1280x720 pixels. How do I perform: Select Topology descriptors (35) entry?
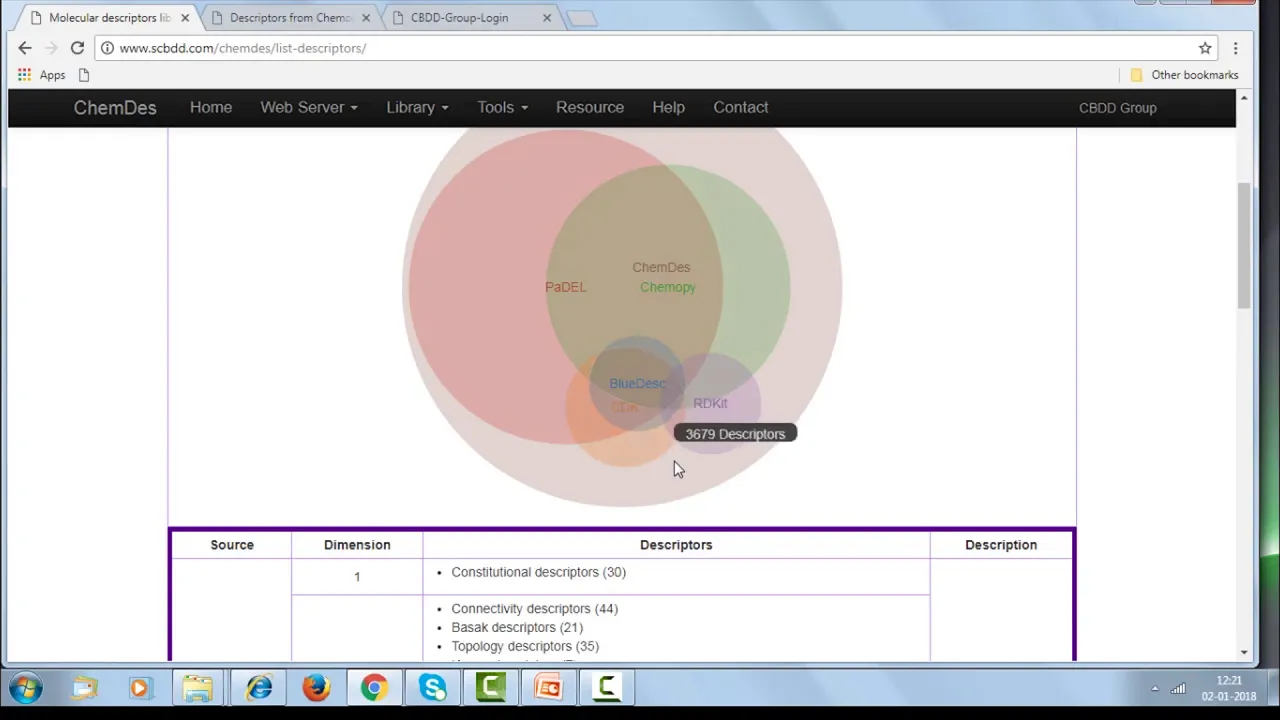(x=525, y=646)
